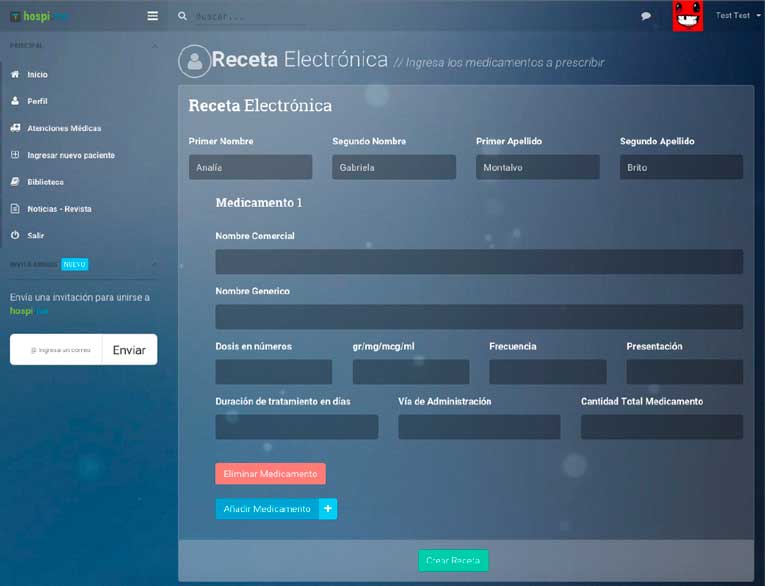Click the red user avatar image

coord(687,15)
